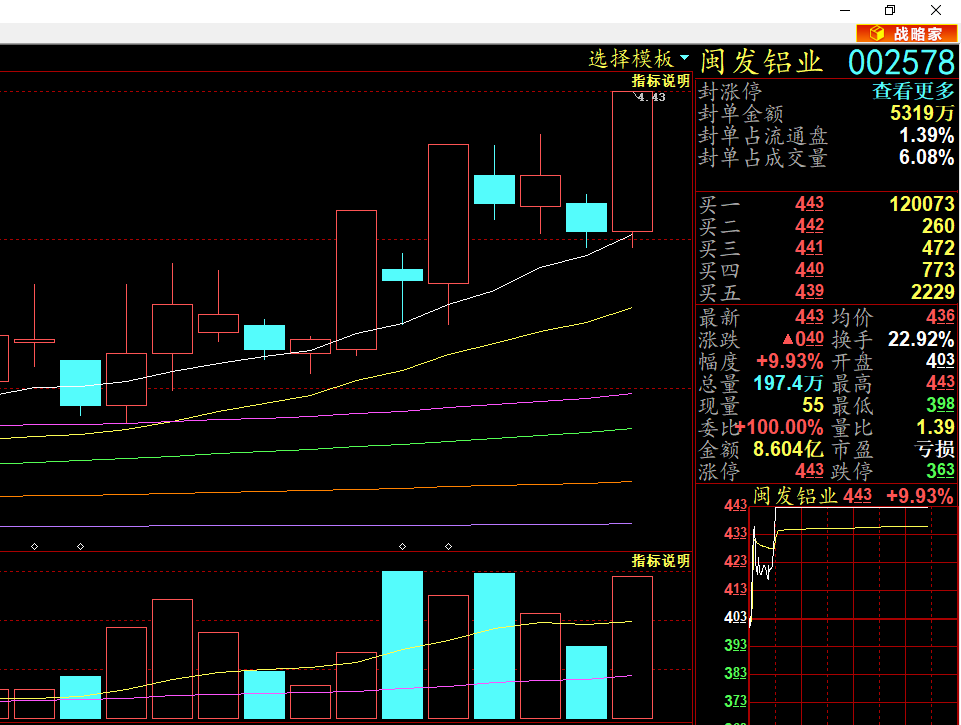Image resolution: width=961 pixels, height=725 pixels.
Task: Select the 买五 volume 2229
Action: point(933,292)
